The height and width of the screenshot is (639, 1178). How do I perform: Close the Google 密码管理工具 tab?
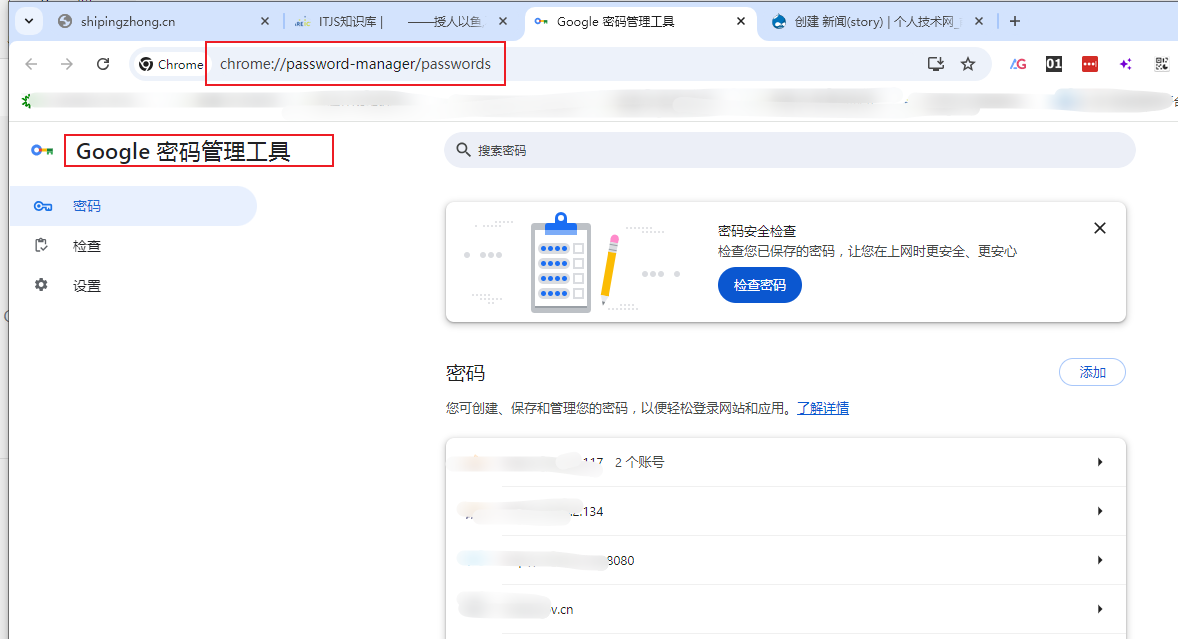click(741, 22)
